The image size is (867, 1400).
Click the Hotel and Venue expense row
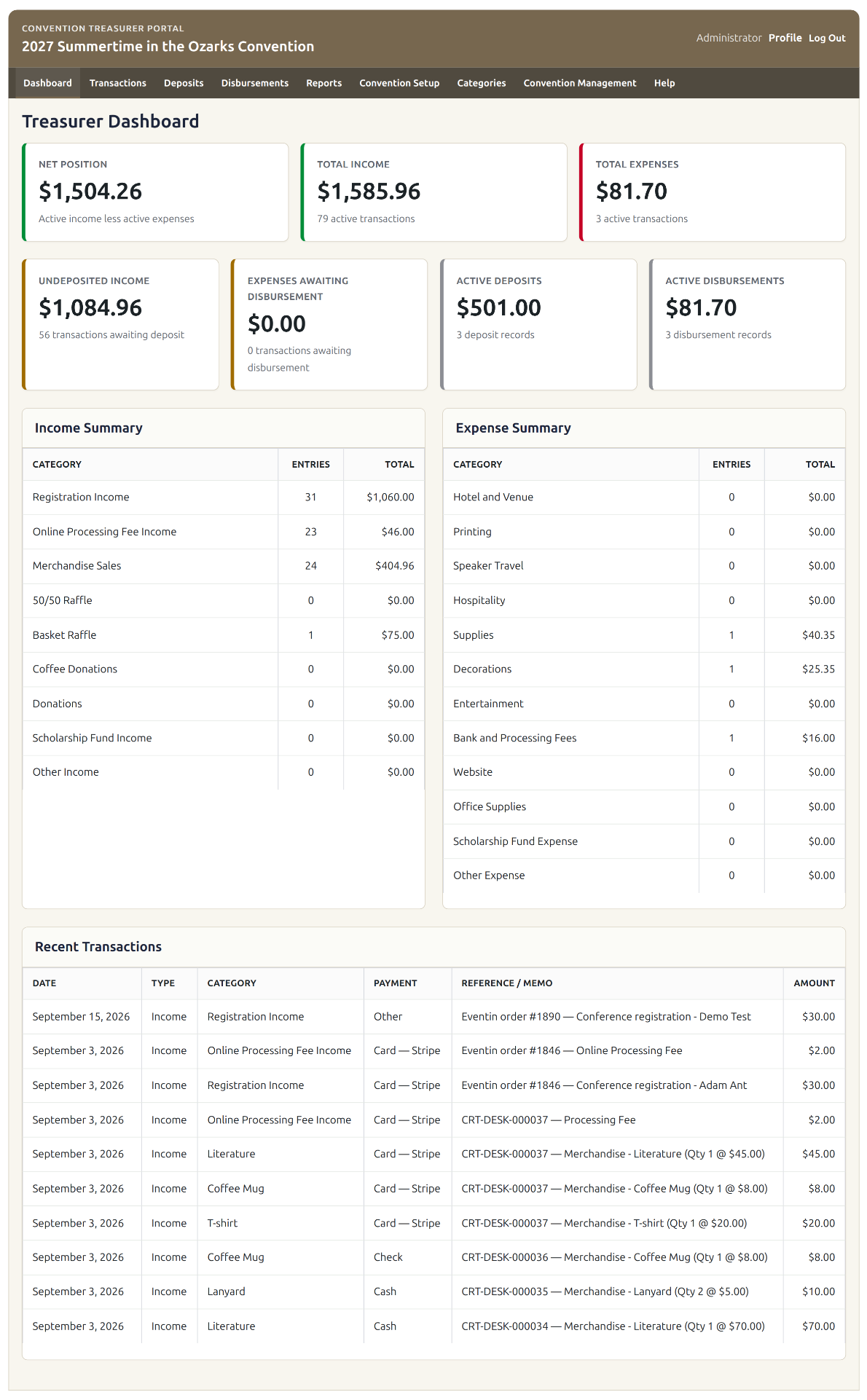coord(644,498)
